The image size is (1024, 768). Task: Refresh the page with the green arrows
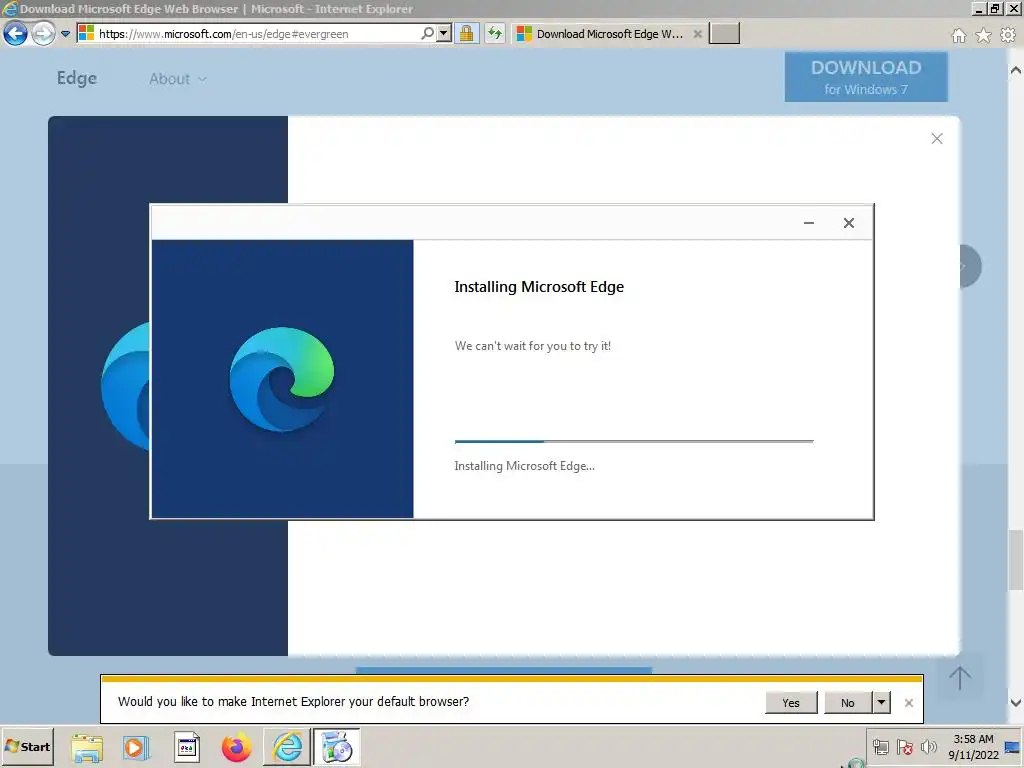point(495,33)
